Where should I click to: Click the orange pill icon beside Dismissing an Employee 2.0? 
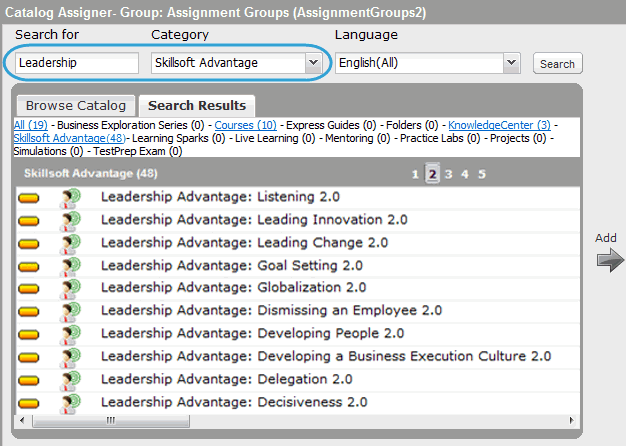pyautogui.click(x=28, y=311)
